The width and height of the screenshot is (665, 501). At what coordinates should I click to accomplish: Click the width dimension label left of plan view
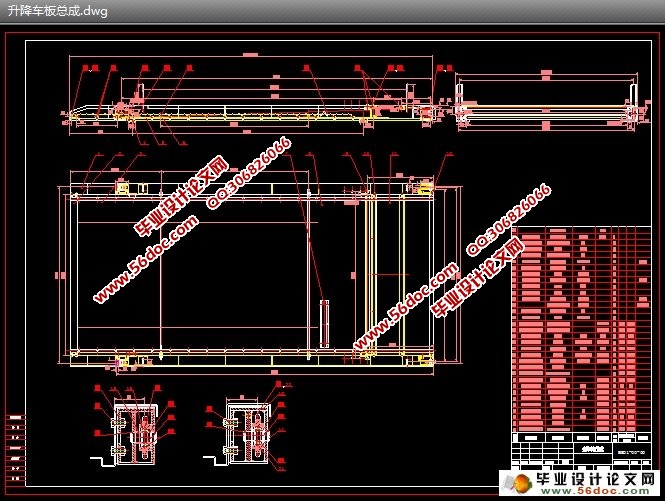pyautogui.click(x=60, y=276)
